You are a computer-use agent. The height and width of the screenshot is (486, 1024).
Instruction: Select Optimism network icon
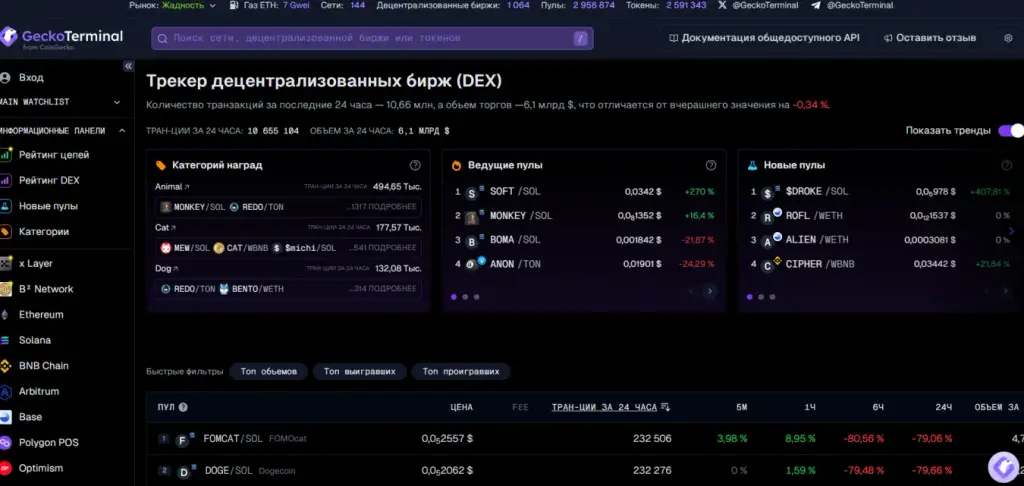pyautogui.click(x=6, y=468)
